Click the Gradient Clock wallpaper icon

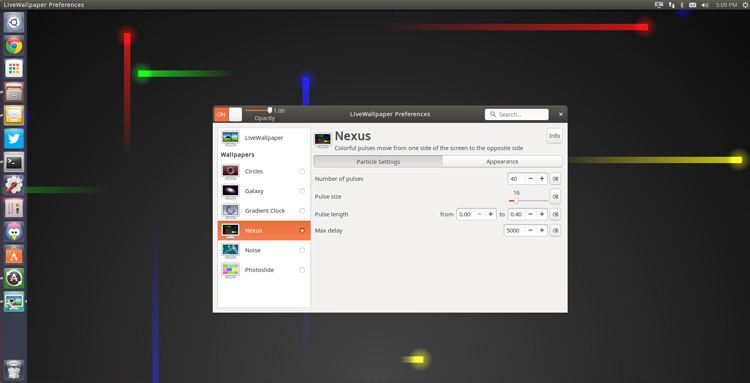click(231, 210)
